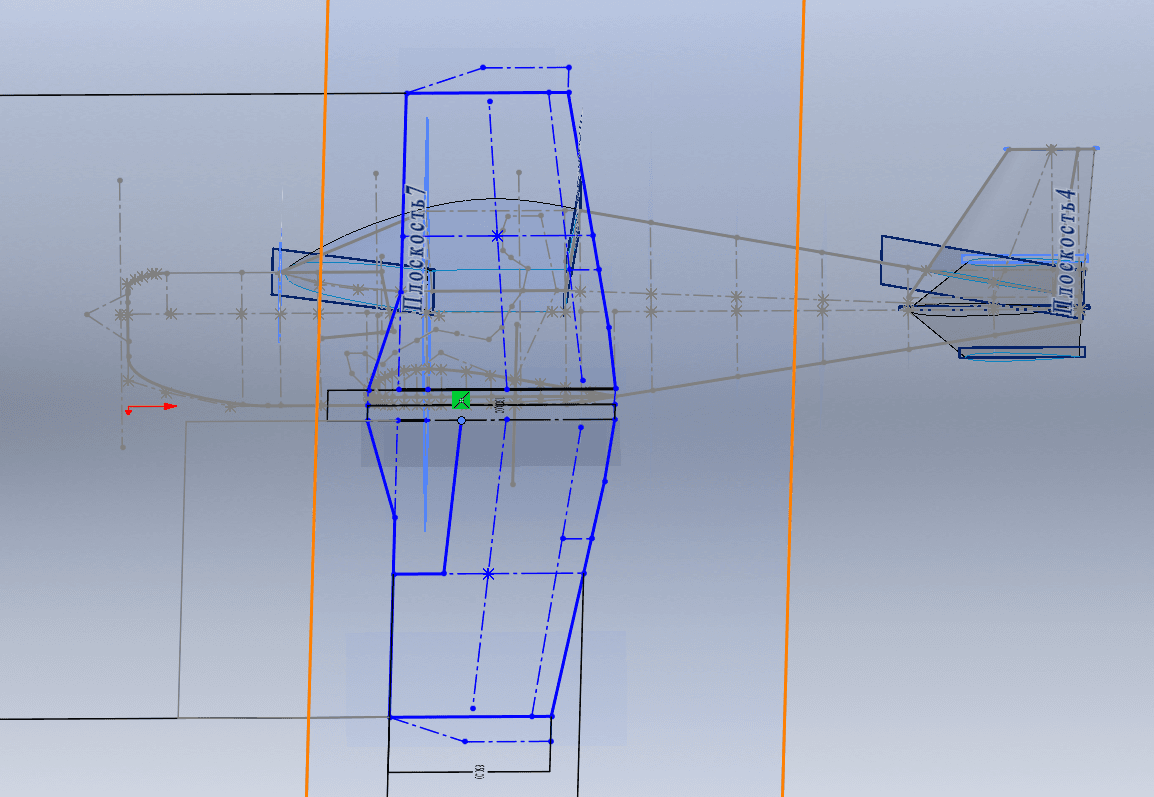Click the asterisk point atop the tail fin
This screenshot has height=797, width=1154.
[1051, 149]
